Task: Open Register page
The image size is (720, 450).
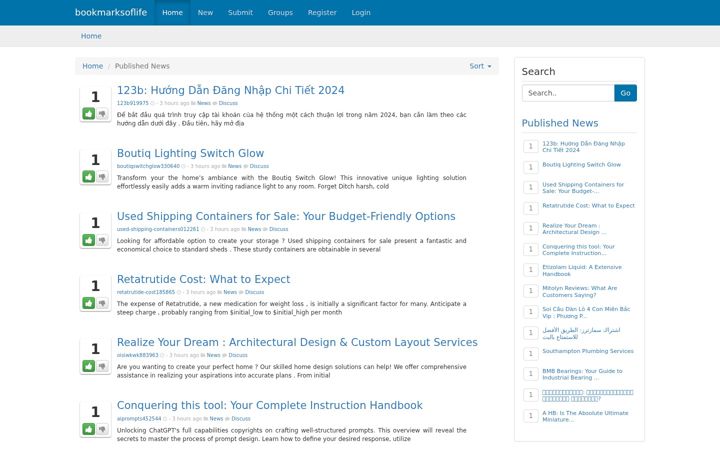Action: pyautogui.click(x=322, y=12)
